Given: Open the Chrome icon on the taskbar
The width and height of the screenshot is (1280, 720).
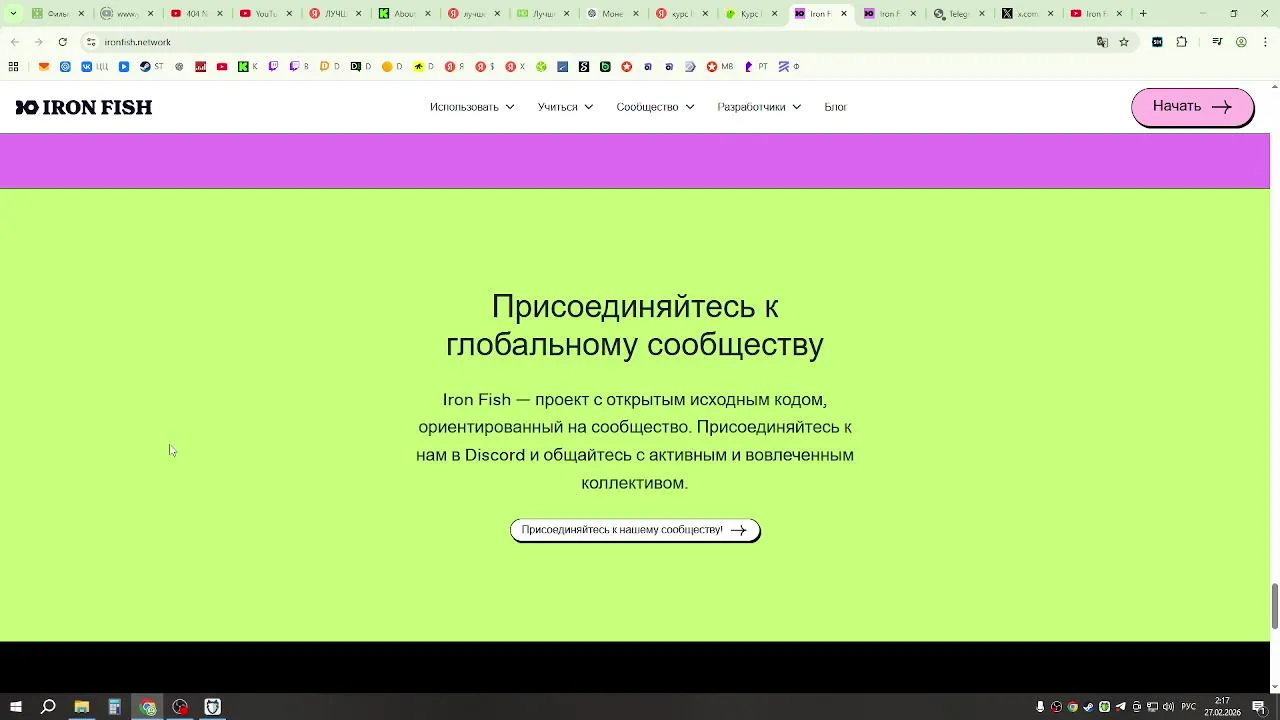Looking at the screenshot, I should [148, 707].
